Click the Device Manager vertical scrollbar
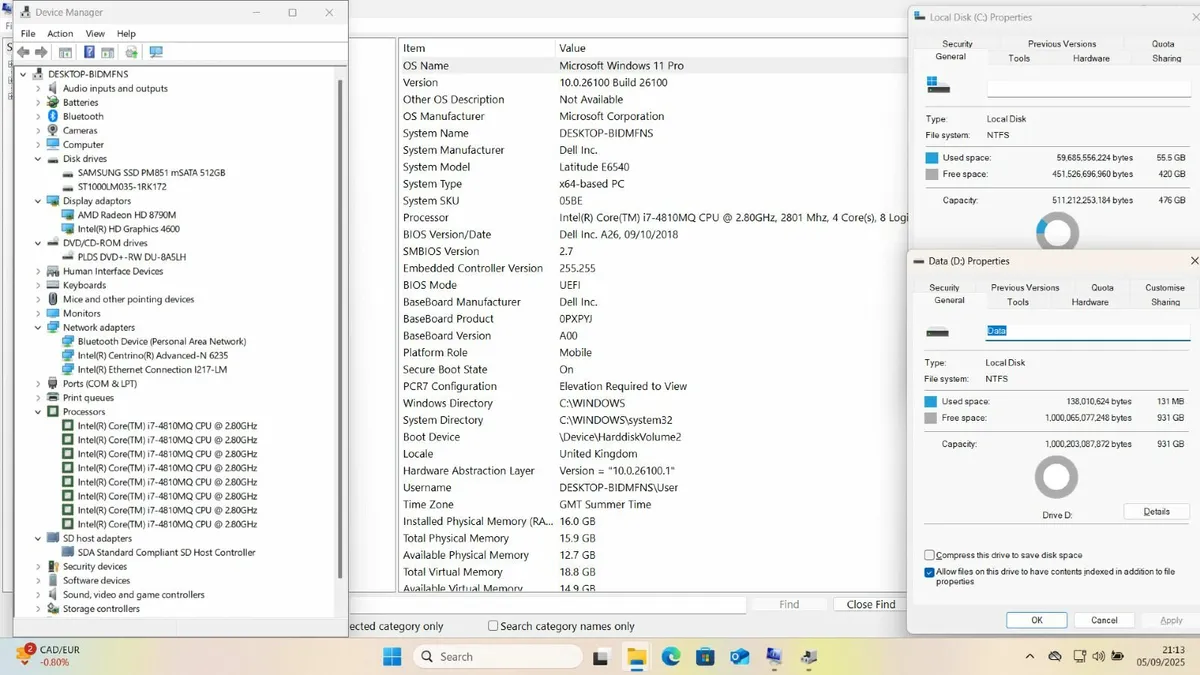 pos(340,330)
